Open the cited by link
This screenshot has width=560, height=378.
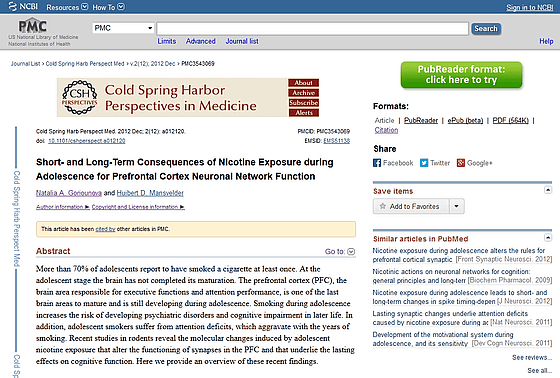[105, 229]
